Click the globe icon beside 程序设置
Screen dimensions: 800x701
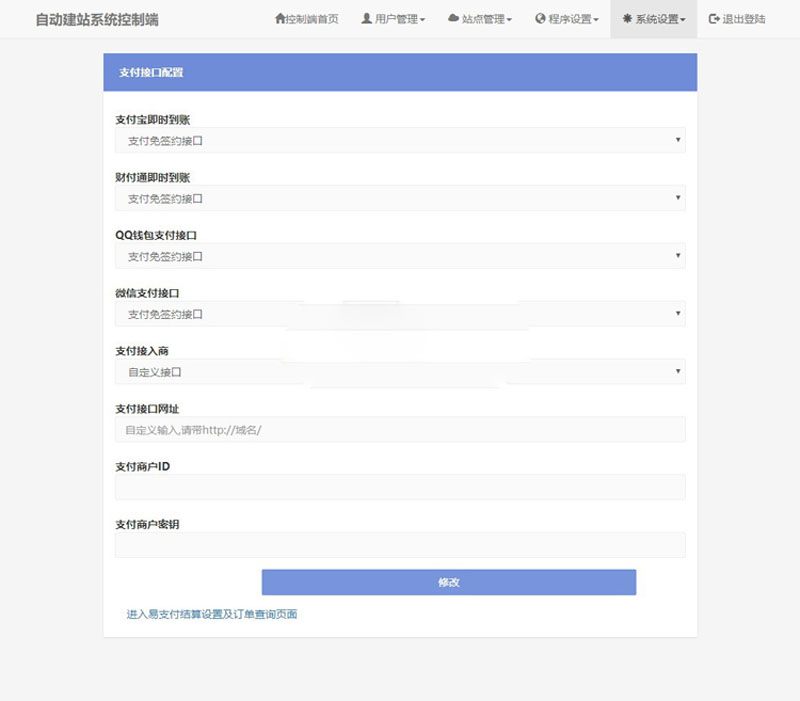[x=540, y=19]
